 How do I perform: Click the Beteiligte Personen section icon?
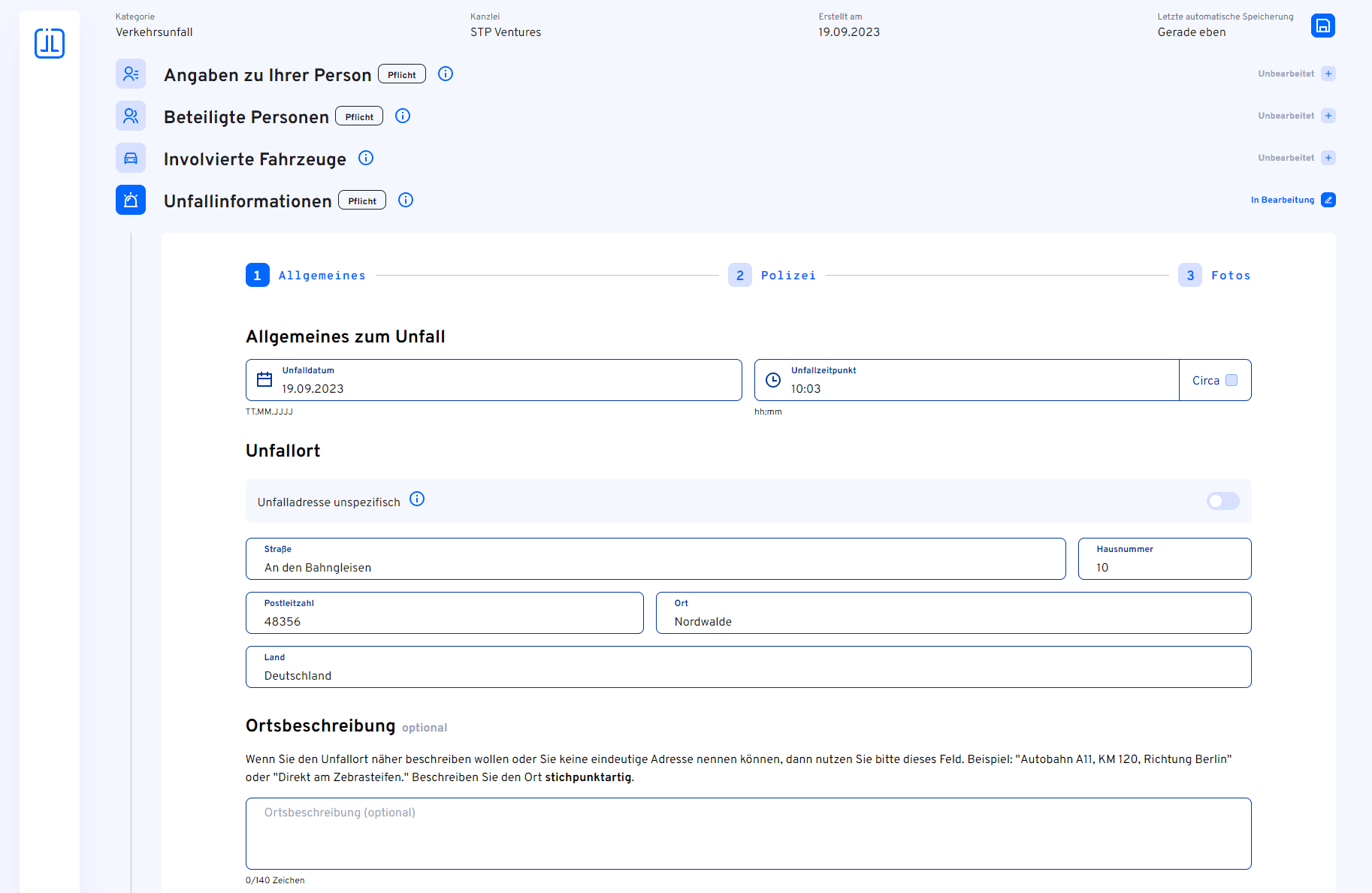tap(131, 116)
